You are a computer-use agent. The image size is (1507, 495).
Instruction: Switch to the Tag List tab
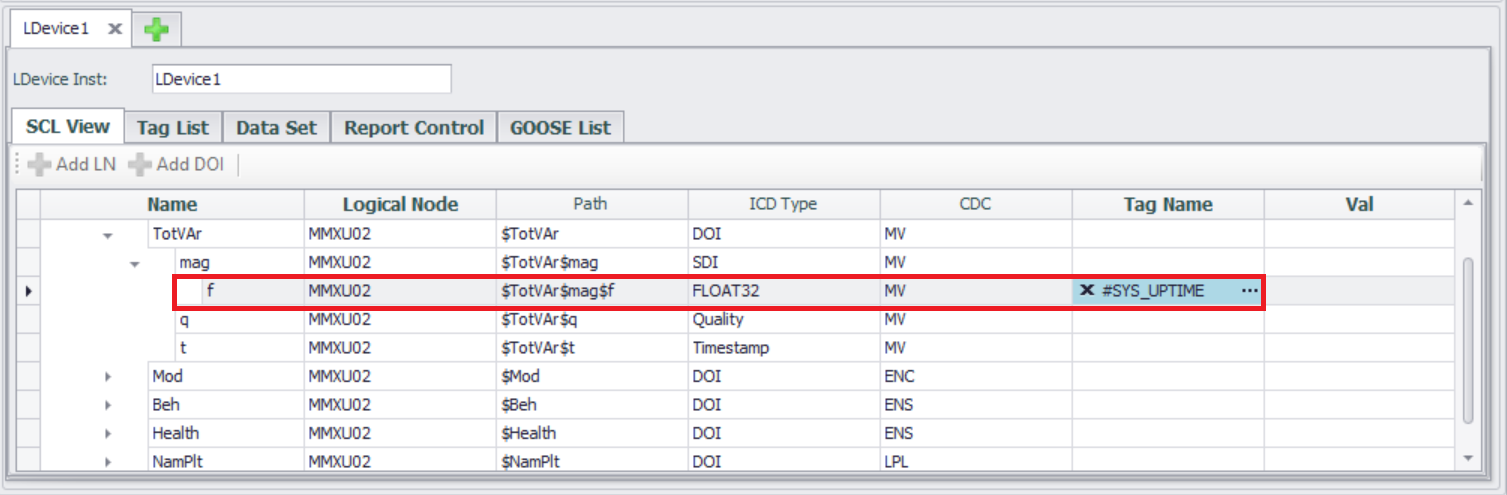point(173,127)
